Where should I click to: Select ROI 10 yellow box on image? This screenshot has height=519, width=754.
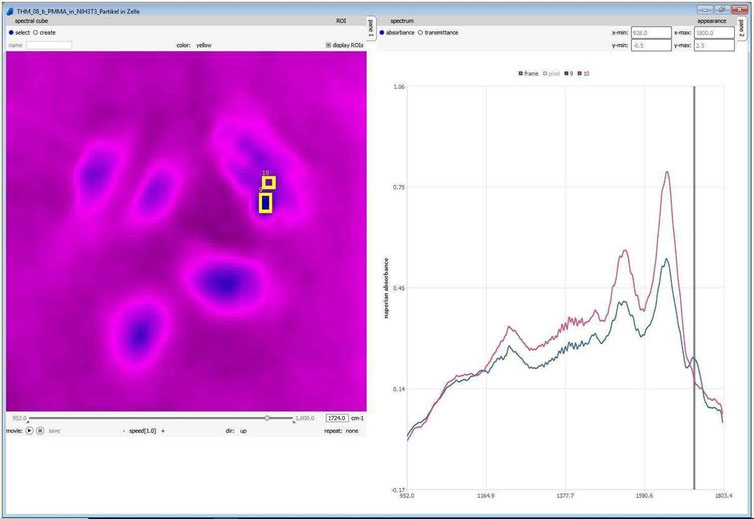[269, 182]
